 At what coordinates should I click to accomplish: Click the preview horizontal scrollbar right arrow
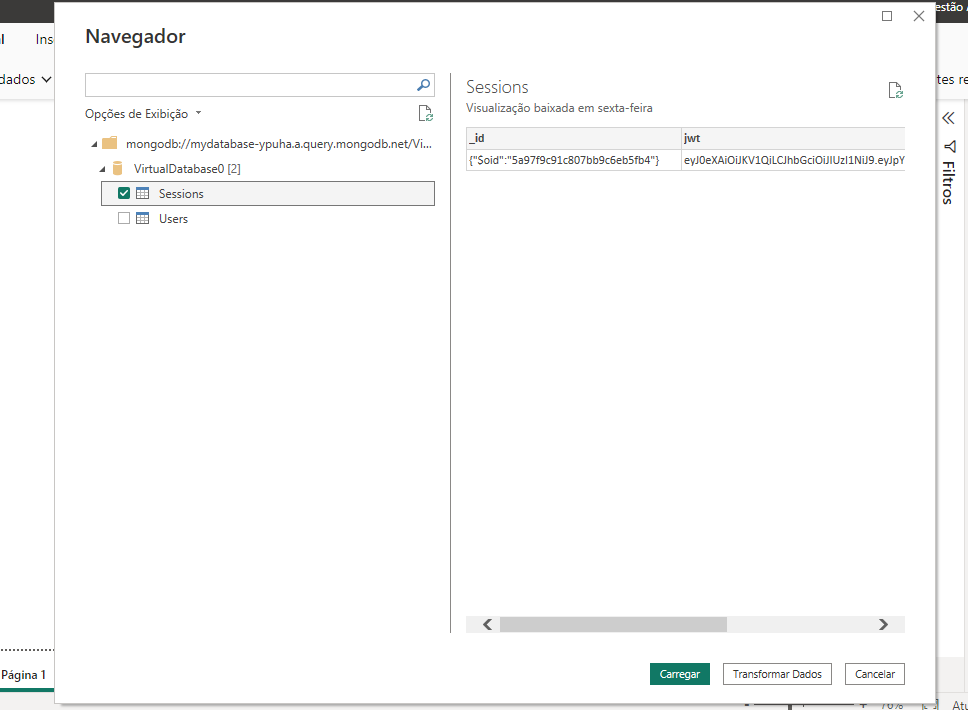tap(883, 624)
